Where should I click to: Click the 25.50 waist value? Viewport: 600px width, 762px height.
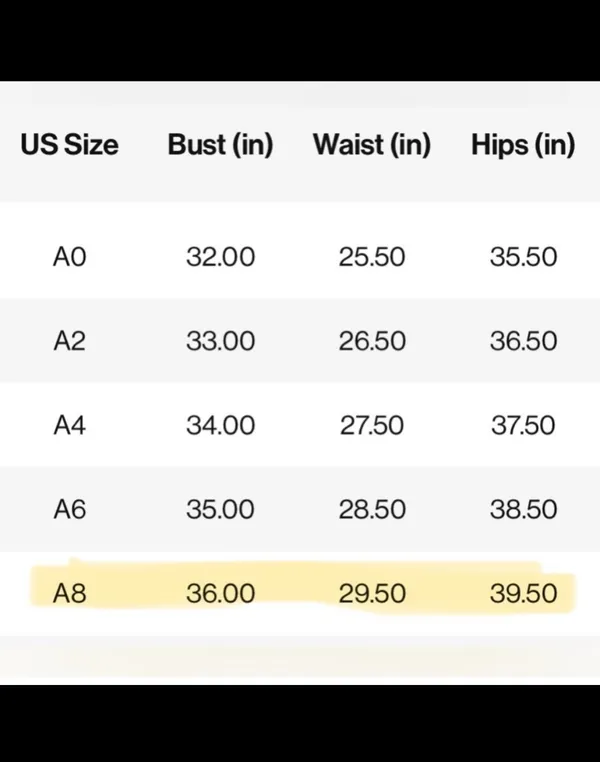point(372,257)
